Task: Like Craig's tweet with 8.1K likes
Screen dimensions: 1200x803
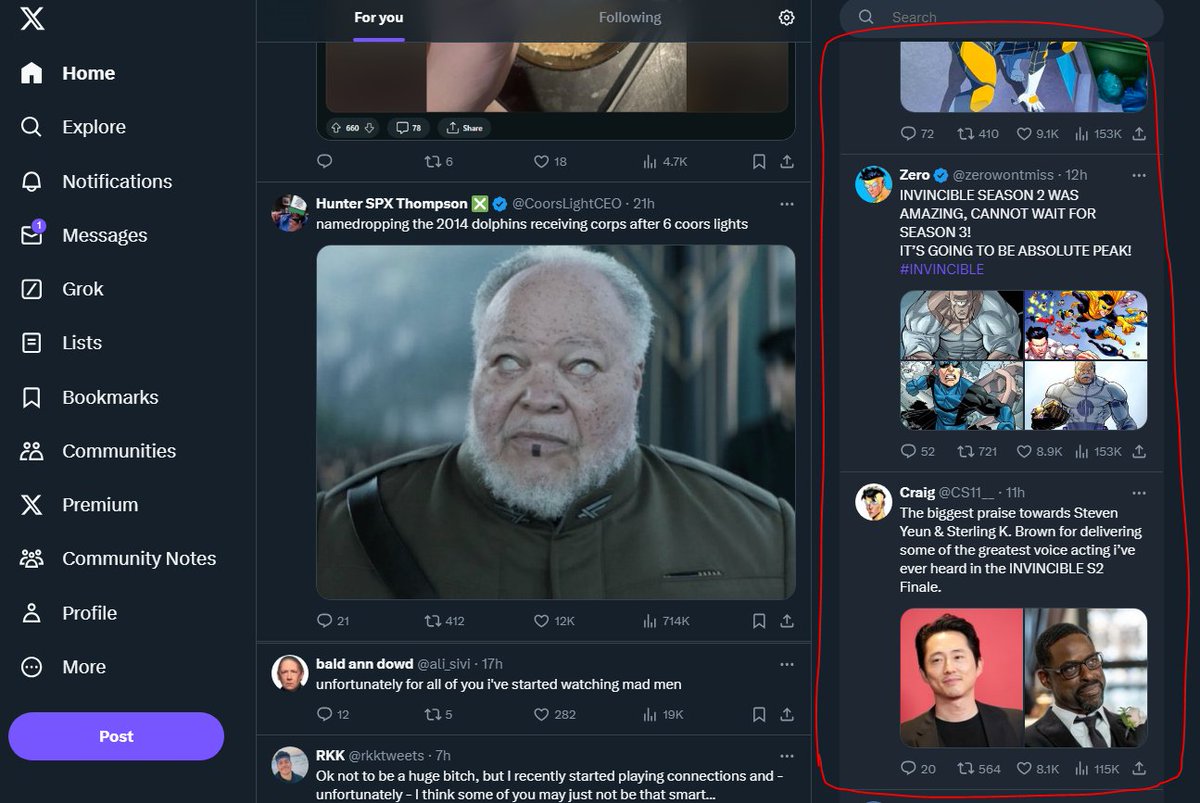Action: (x=1040, y=768)
